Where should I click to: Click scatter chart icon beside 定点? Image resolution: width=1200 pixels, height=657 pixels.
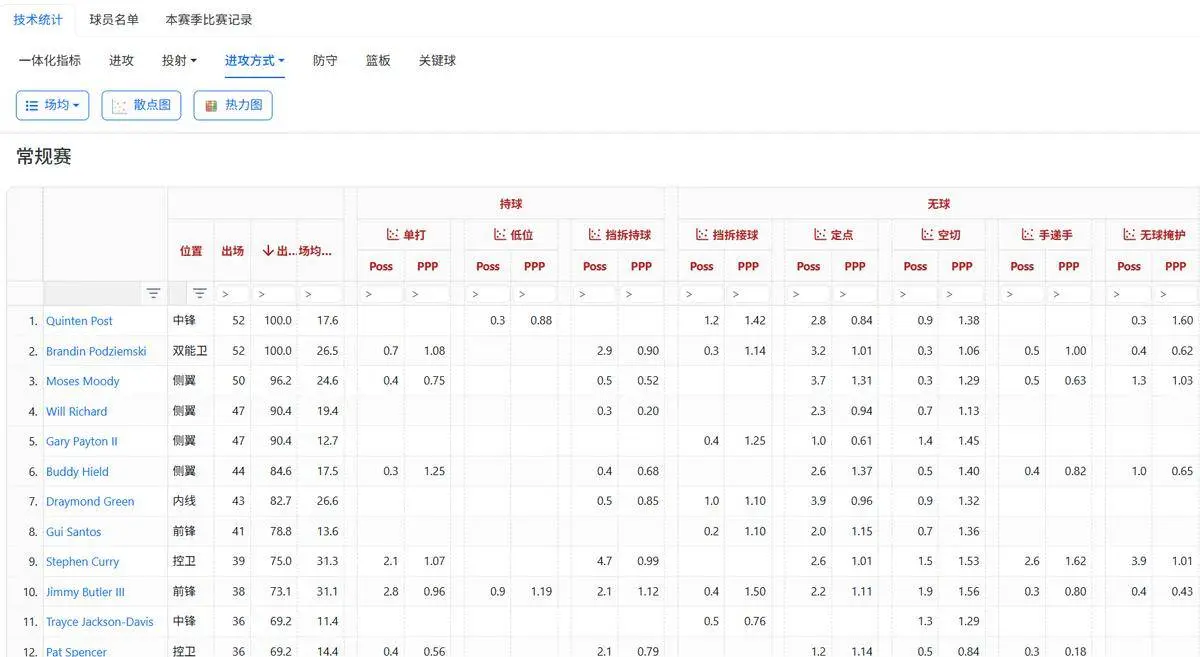(x=820, y=235)
